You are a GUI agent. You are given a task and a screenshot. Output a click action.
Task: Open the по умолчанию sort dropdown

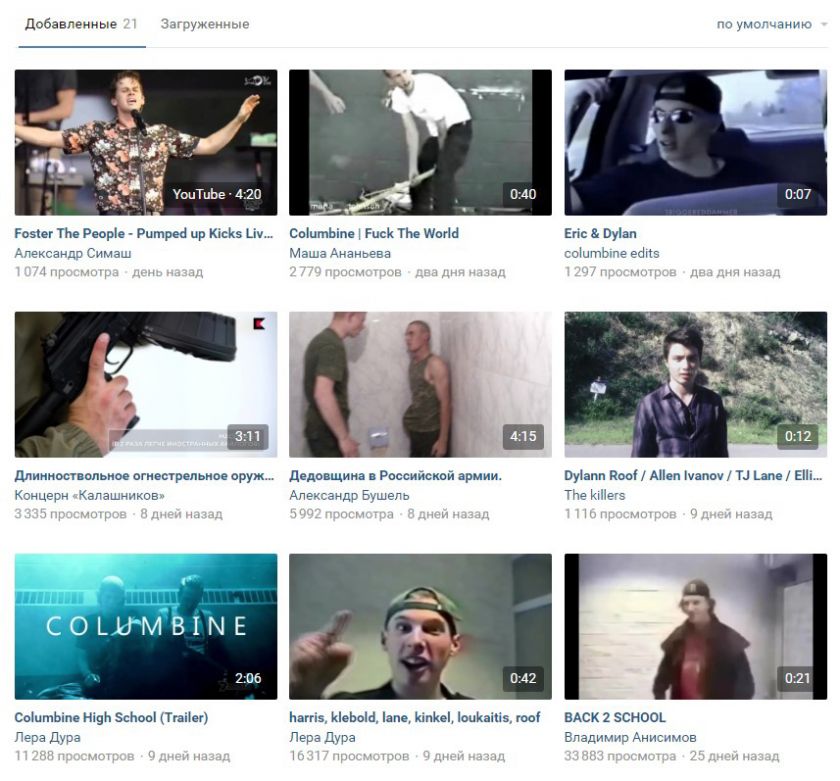coord(771,24)
